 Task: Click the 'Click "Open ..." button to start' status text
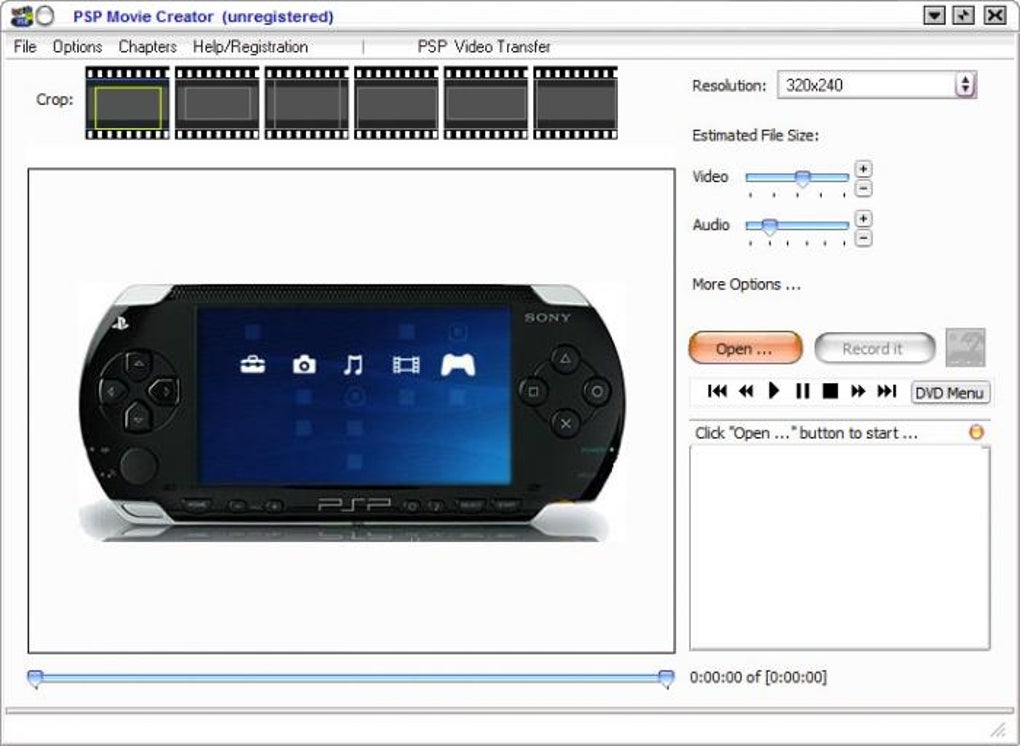point(806,433)
